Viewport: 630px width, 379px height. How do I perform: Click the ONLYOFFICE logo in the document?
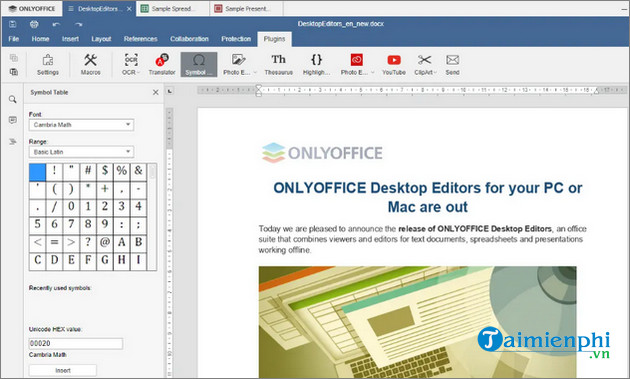(322, 153)
